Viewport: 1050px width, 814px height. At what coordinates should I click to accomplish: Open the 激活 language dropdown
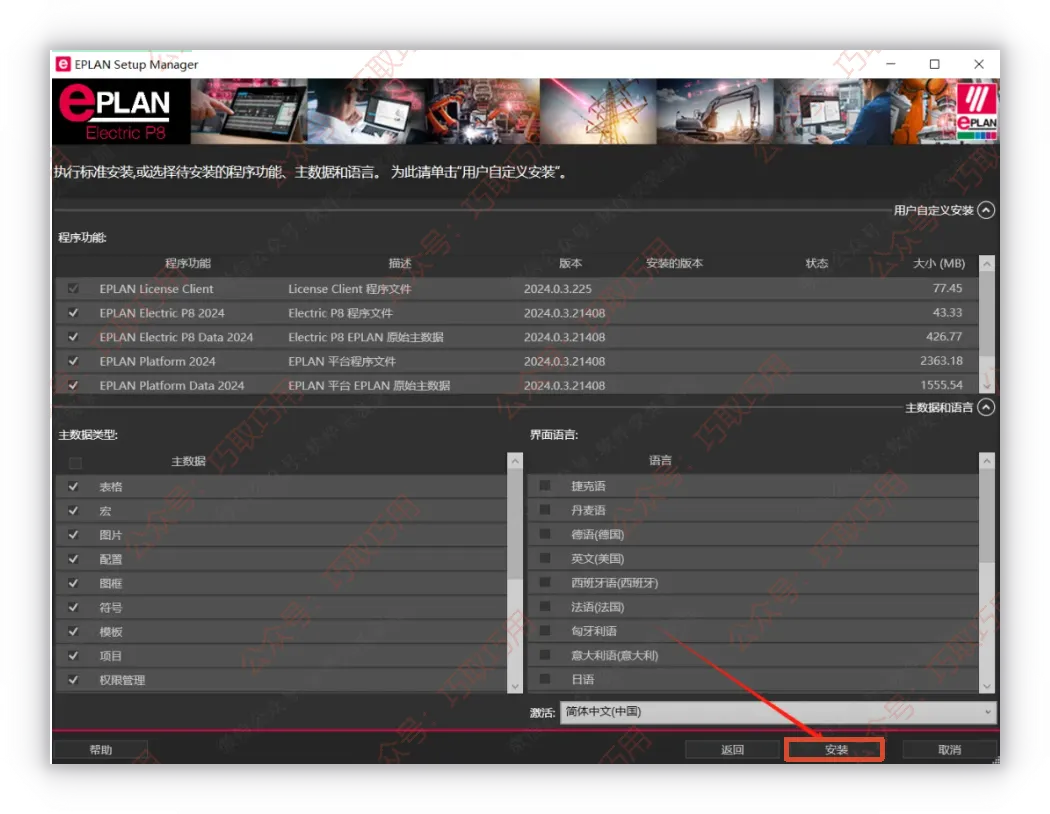778,712
